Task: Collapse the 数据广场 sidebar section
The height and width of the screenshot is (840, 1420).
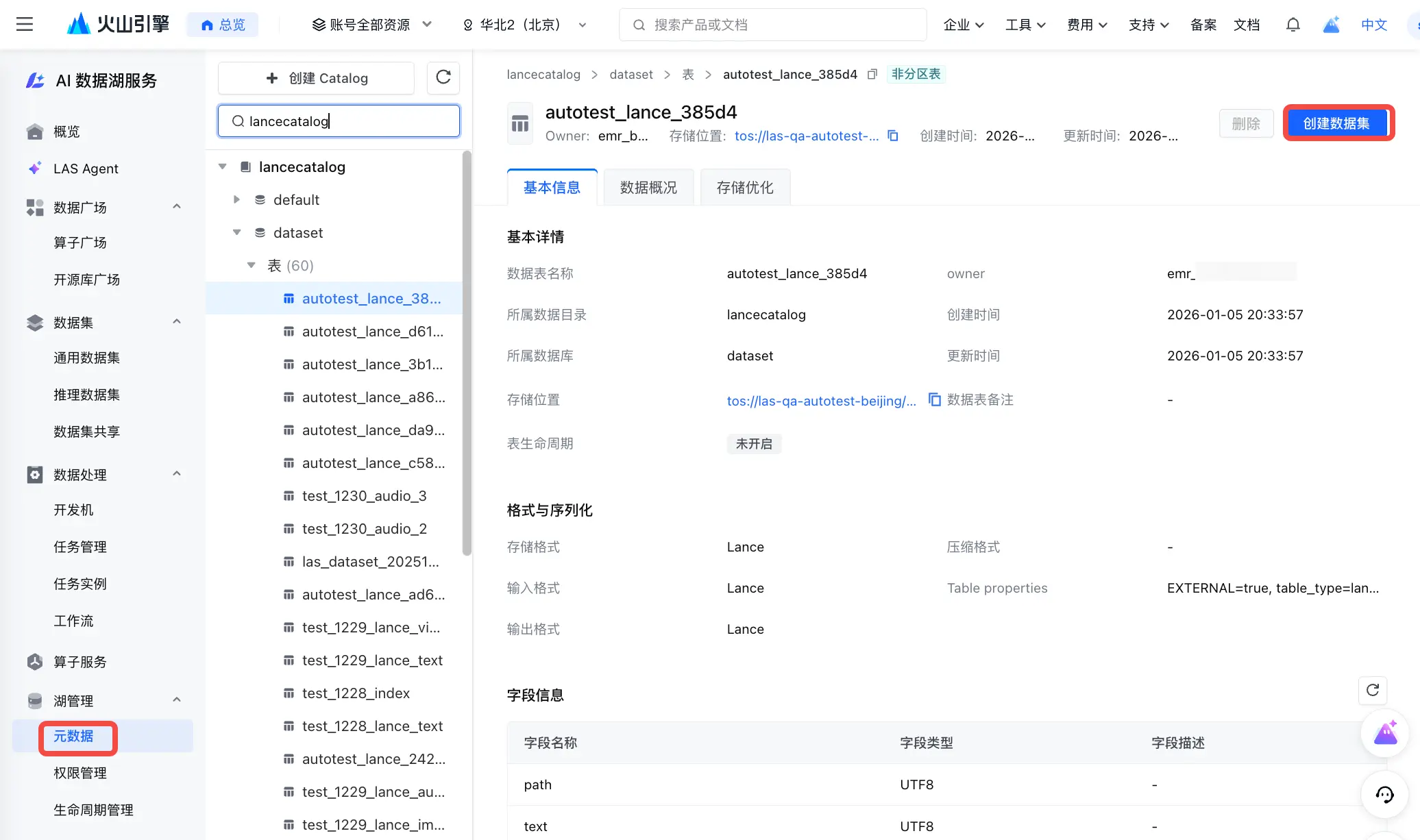Action: click(177, 206)
